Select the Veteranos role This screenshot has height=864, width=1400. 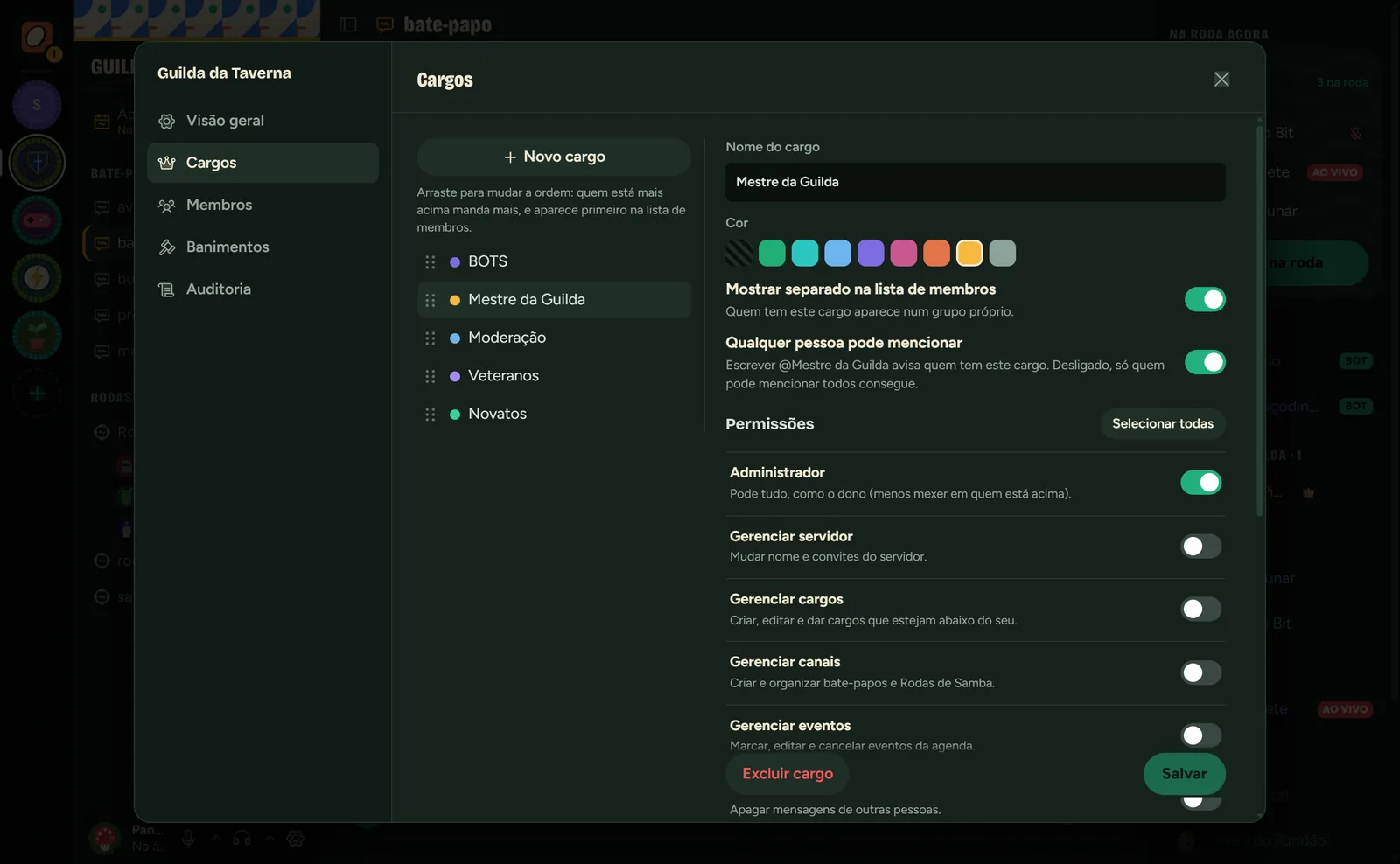pyautogui.click(x=554, y=376)
